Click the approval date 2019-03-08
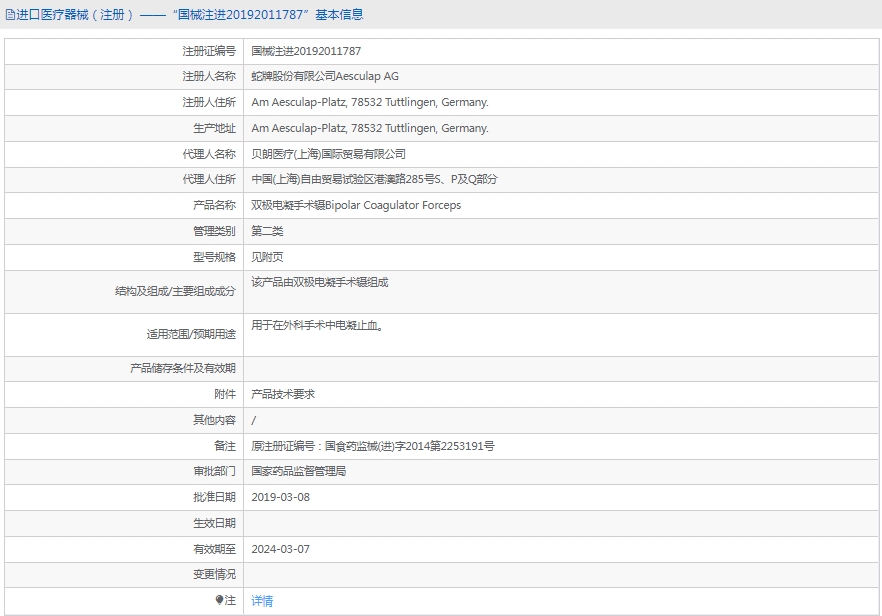Image resolution: width=882 pixels, height=616 pixels. point(281,497)
